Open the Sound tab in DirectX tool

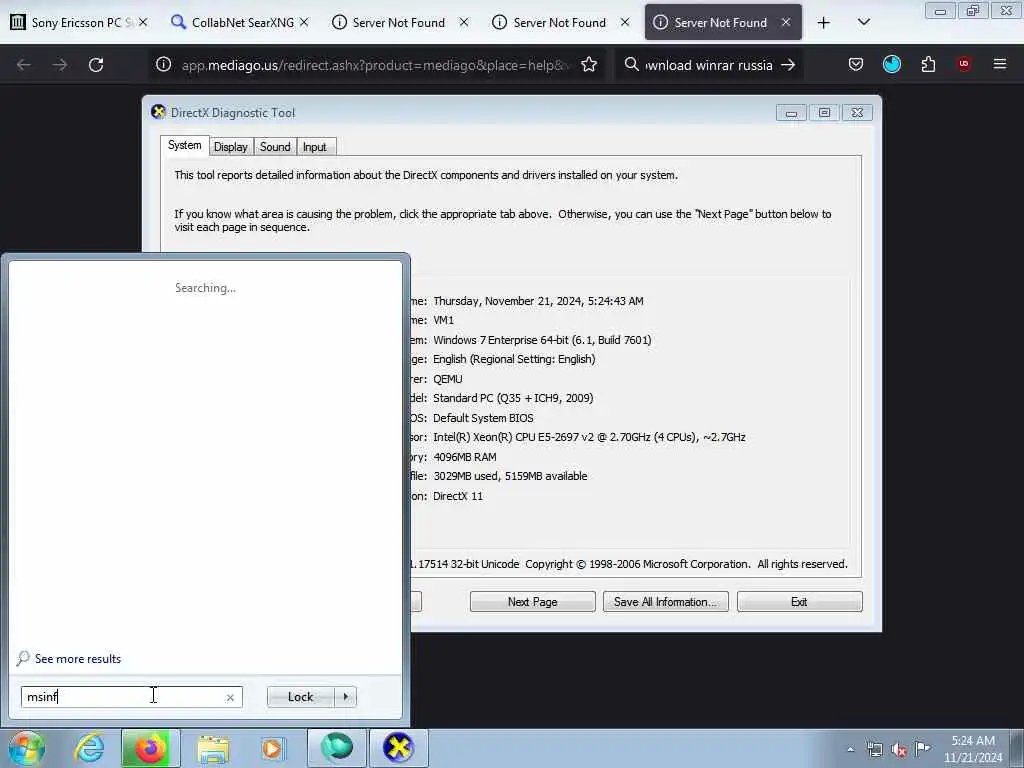(275, 147)
